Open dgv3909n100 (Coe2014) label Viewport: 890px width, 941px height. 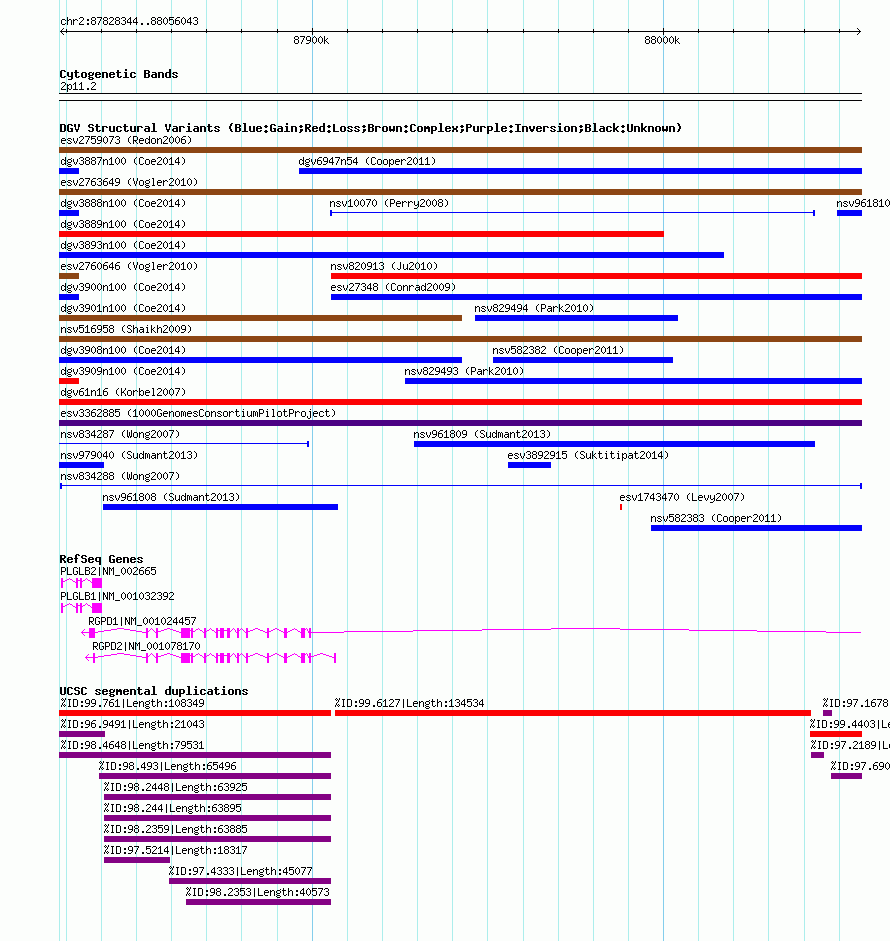123,371
